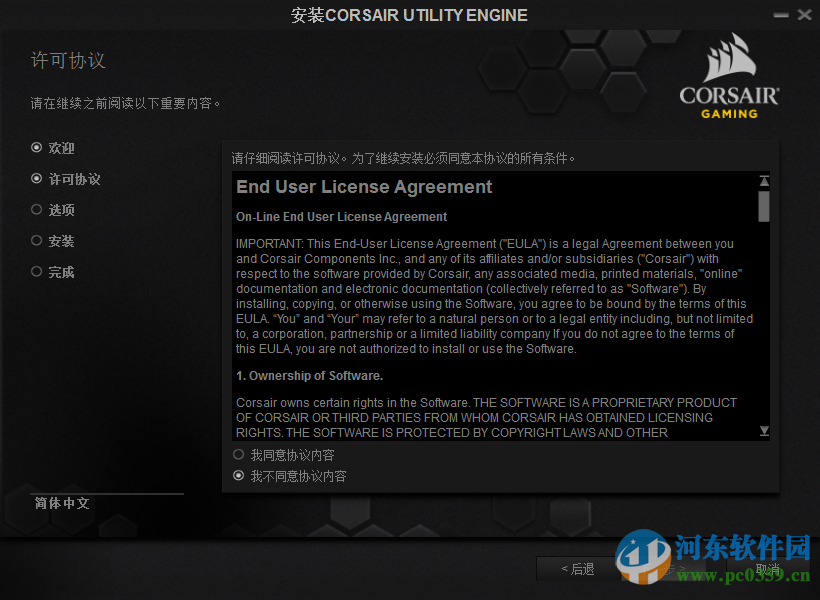Click the Corsair Gaming sail logo
Viewport: 820px width, 600px height.
[729, 76]
